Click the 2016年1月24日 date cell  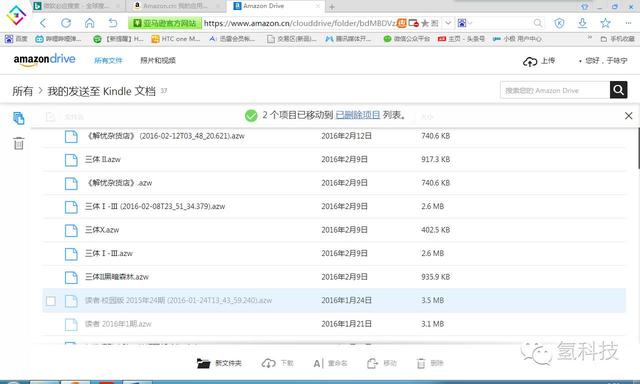[x=346, y=300]
